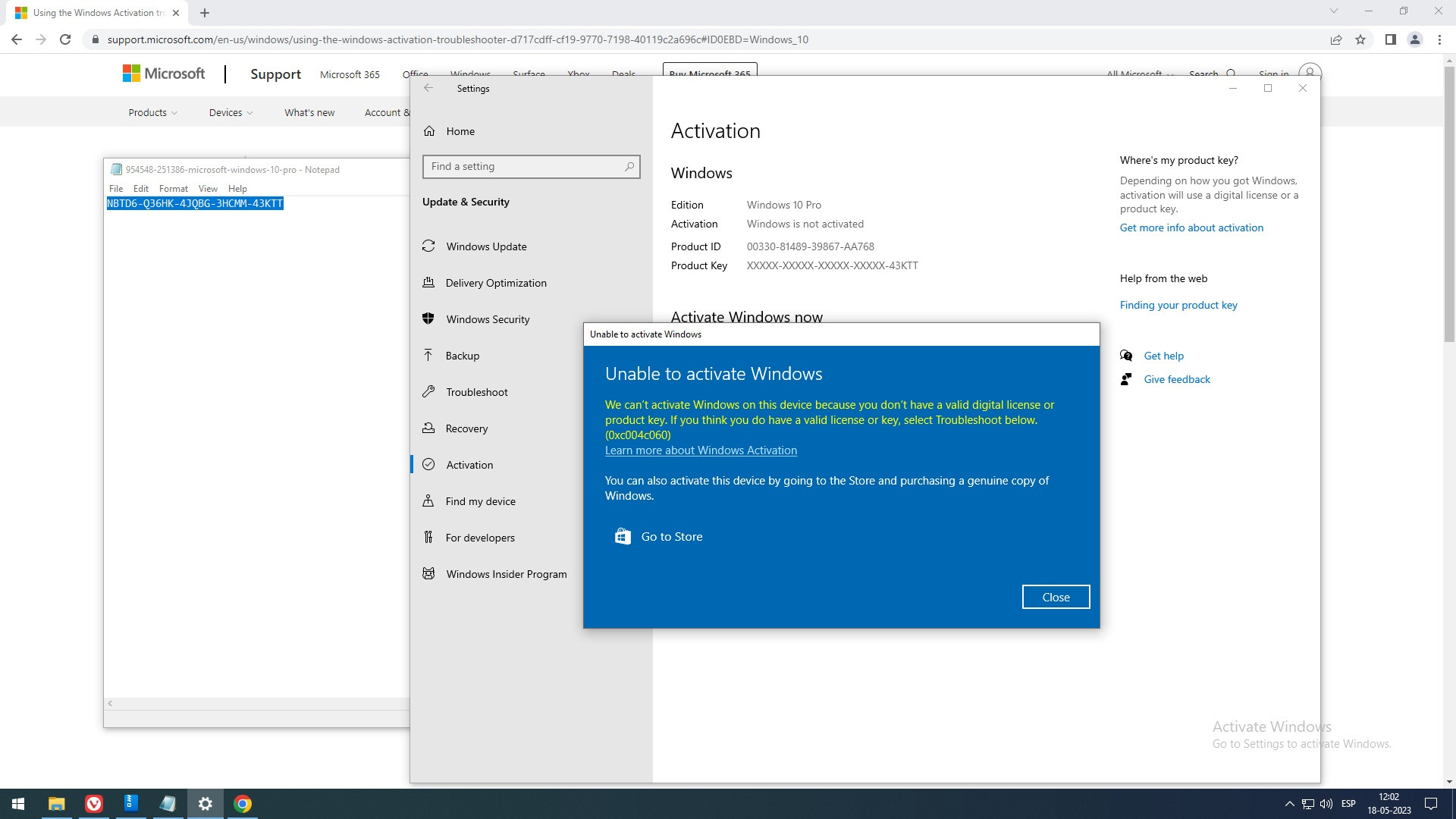1456x819 pixels.
Task: Bookmark page with star icon
Action: coord(1360,39)
